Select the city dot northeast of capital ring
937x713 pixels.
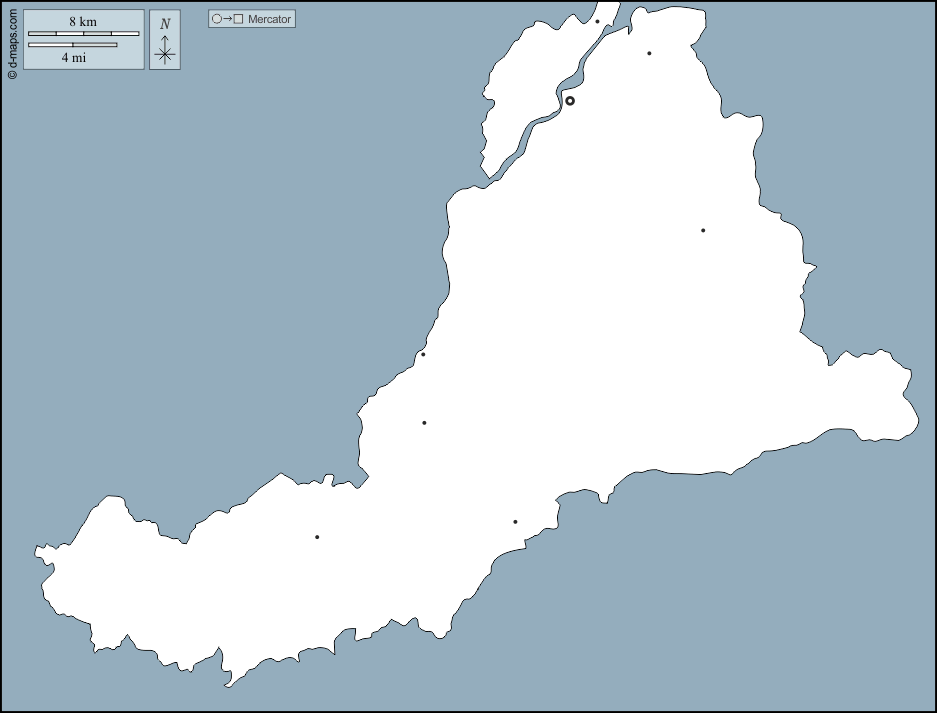649,53
